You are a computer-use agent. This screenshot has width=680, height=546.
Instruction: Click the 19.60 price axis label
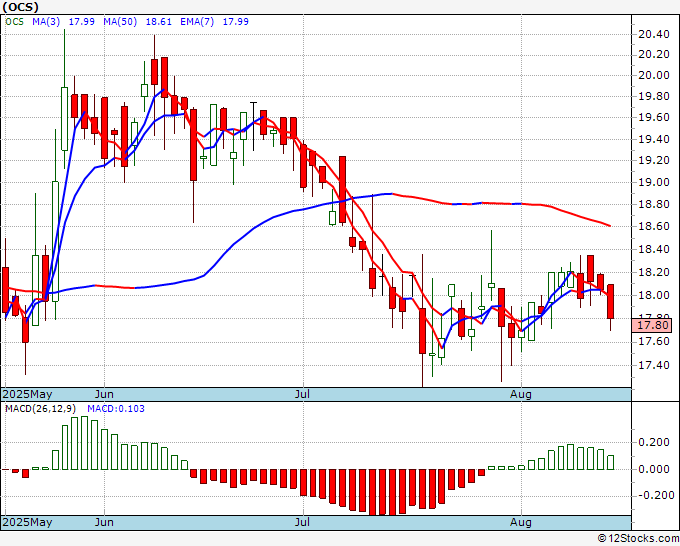[x=654, y=118]
